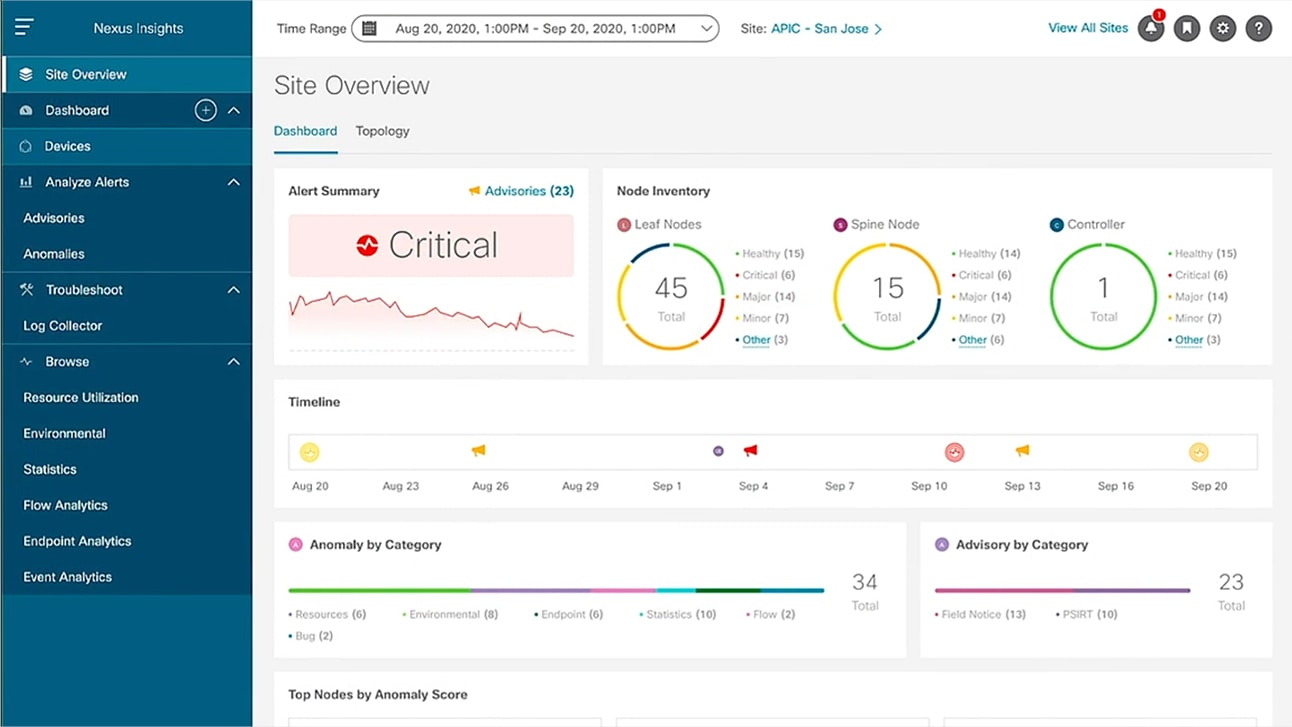Click the timeline marker near Sep 10
Image resolution: width=1292 pixels, height=727 pixels.
pos(954,452)
